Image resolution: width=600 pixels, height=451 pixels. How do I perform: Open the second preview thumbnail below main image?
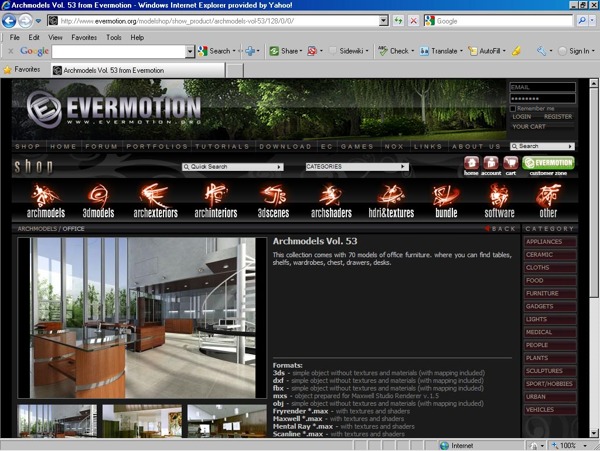tap(142, 421)
